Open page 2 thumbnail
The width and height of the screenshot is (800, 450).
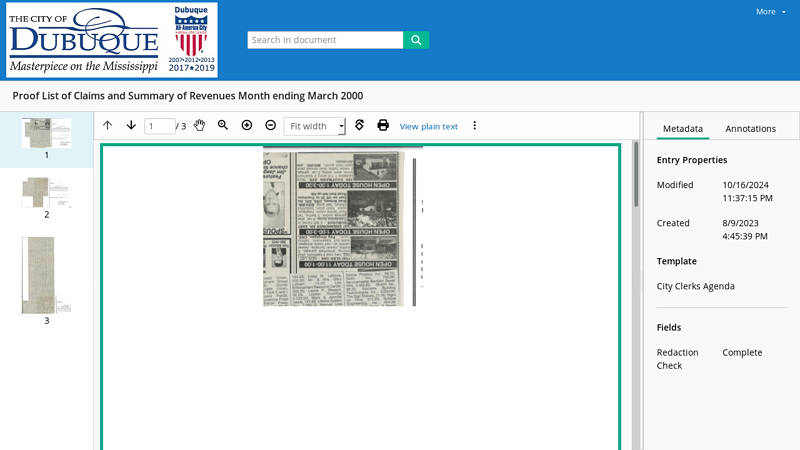pos(46,193)
